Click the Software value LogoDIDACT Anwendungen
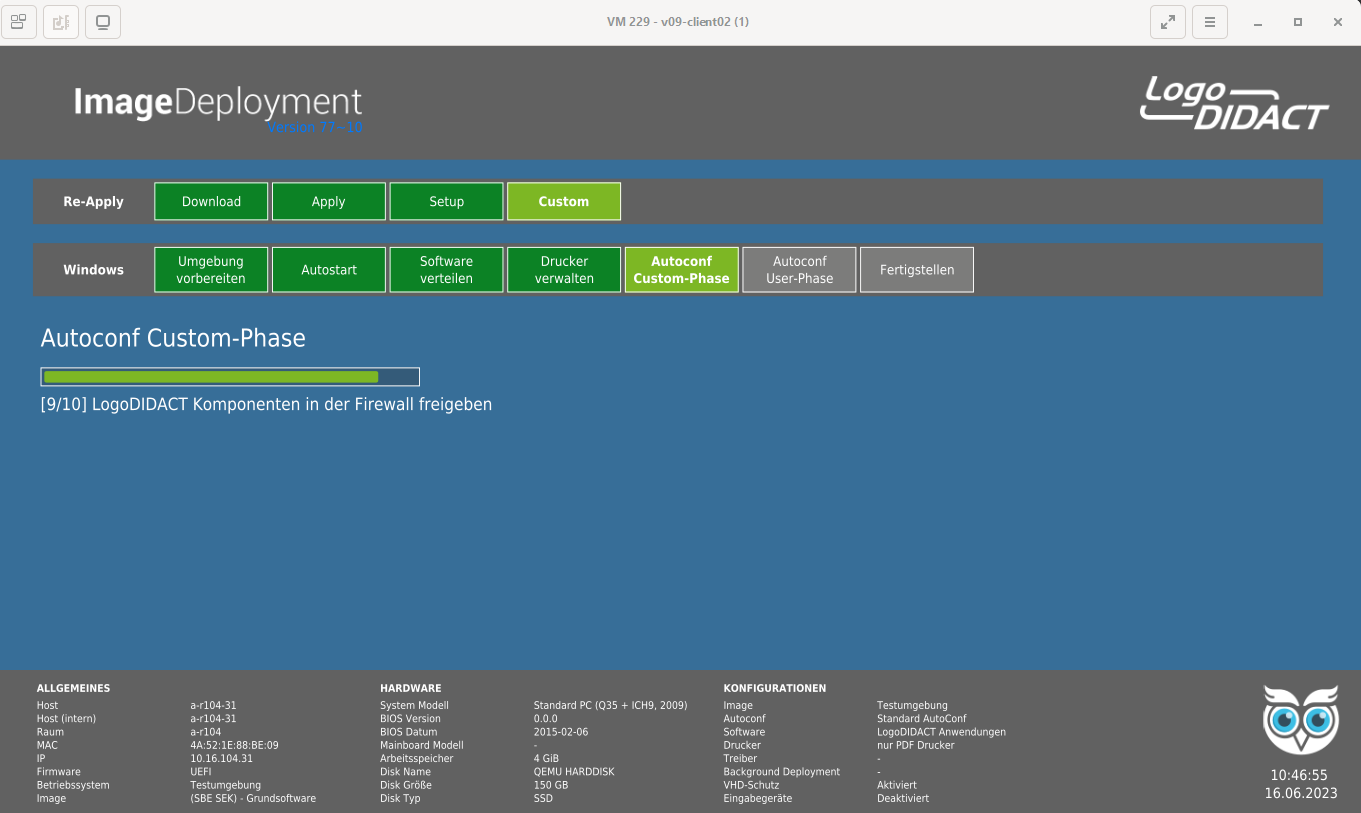 (x=942, y=732)
